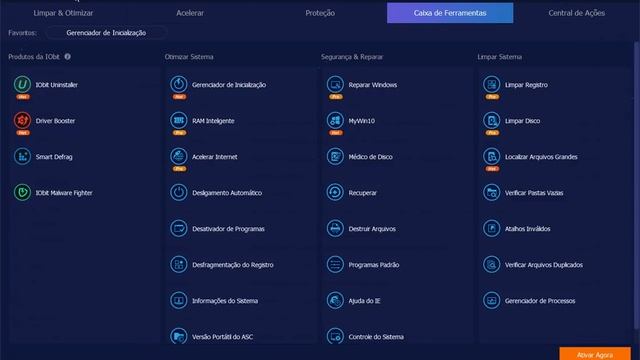Click the Limpar Registro icon
640x360 pixels.
(x=491, y=84)
